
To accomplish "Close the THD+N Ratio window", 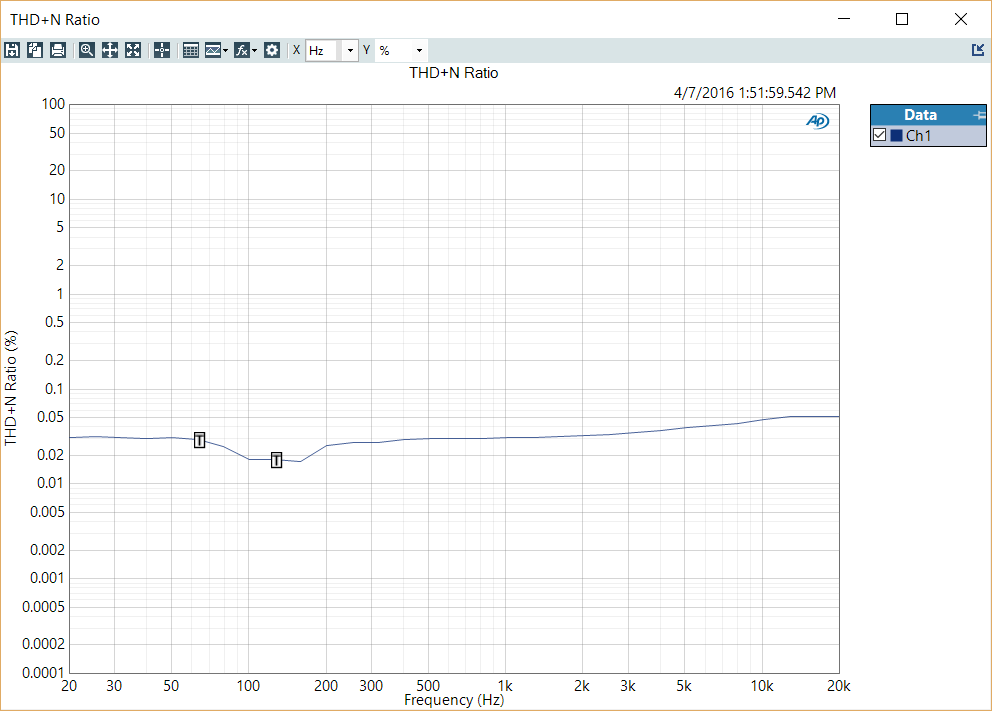I will pyautogui.click(x=960, y=19).
